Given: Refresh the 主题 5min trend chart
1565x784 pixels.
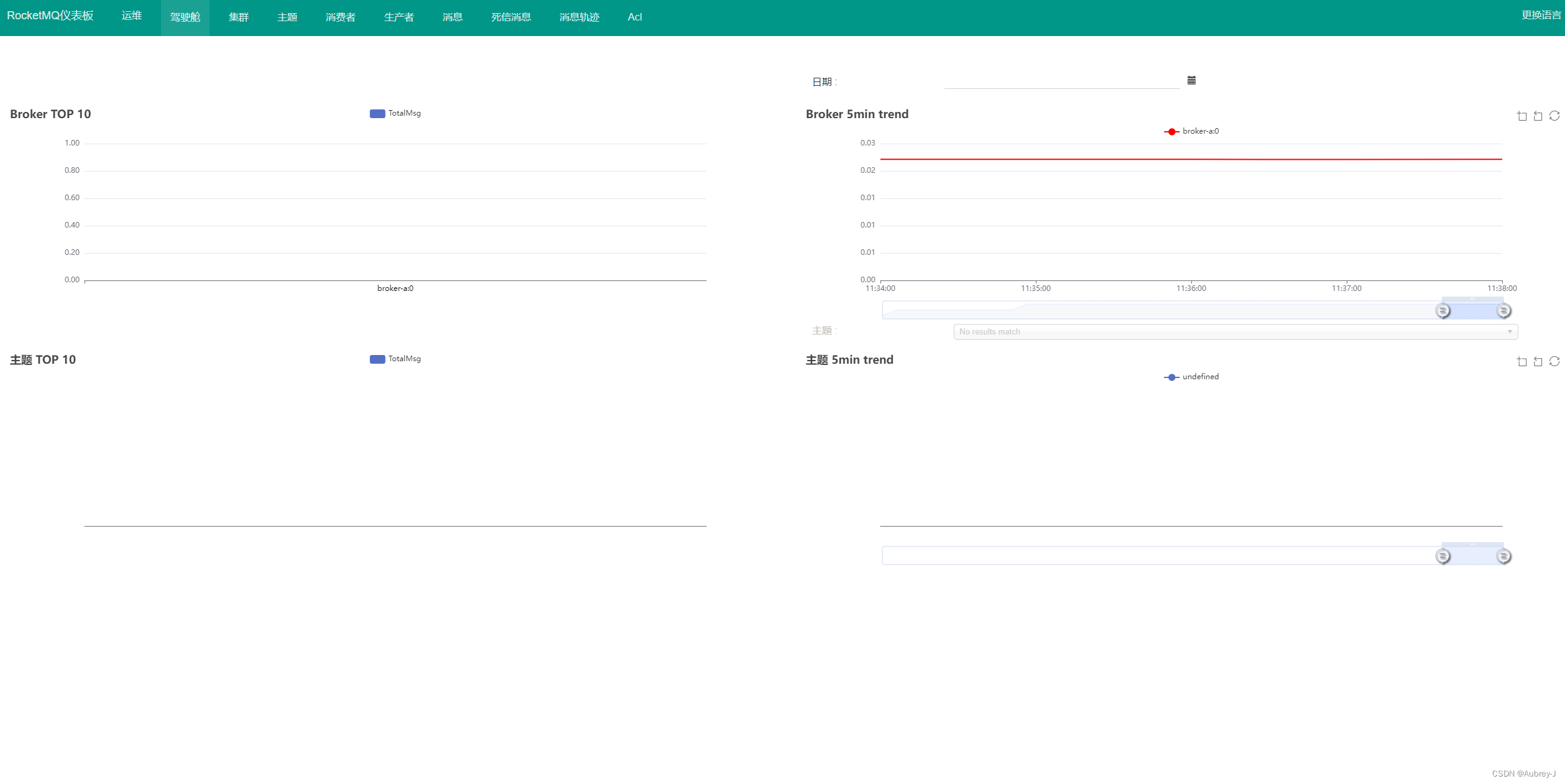Looking at the screenshot, I should coord(1554,361).
